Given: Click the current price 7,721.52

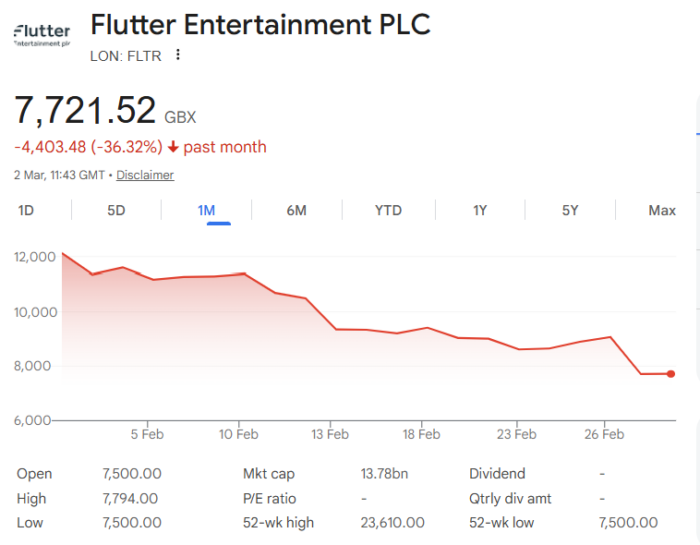Looking at the screenshot, I should pos(85,110).
